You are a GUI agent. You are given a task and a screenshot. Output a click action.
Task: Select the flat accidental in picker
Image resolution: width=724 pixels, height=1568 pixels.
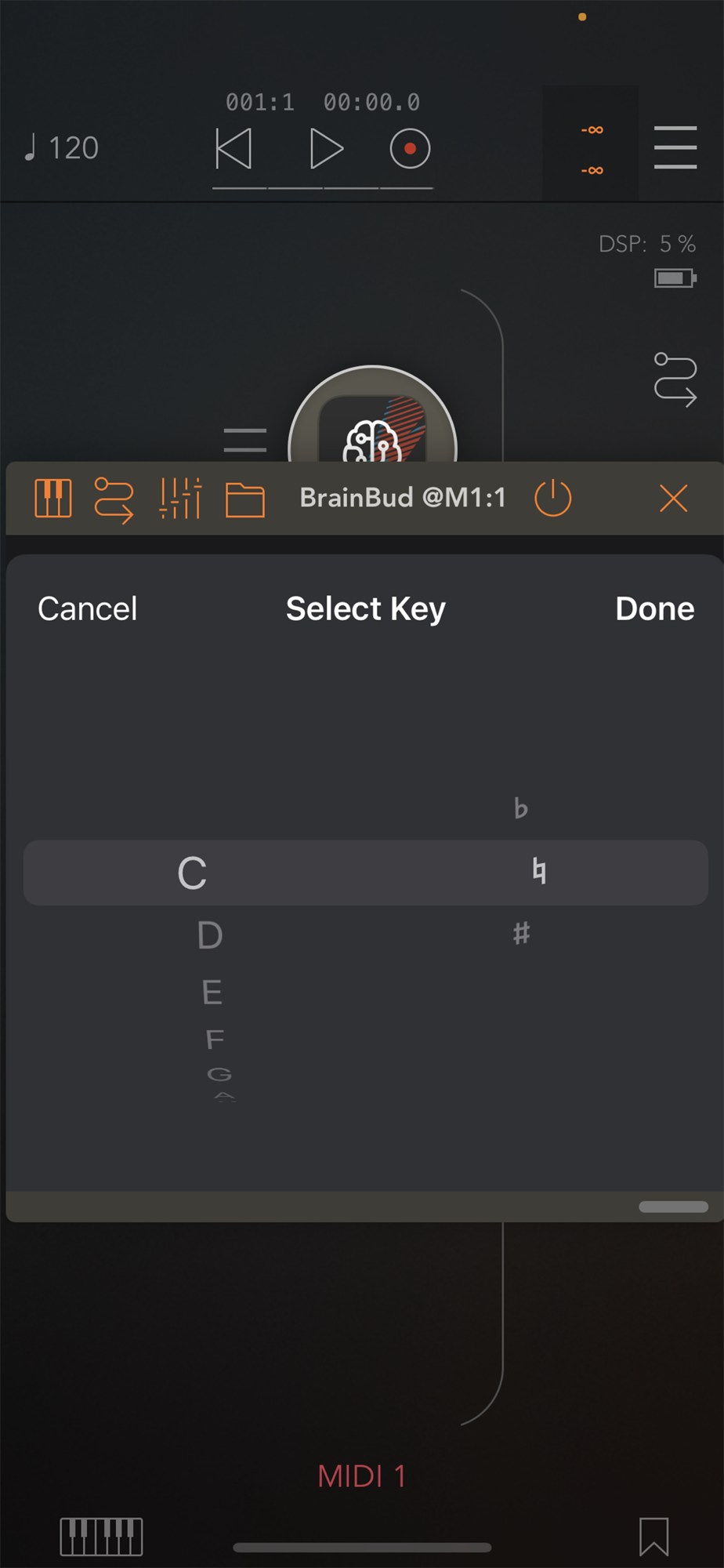(521, 808)
